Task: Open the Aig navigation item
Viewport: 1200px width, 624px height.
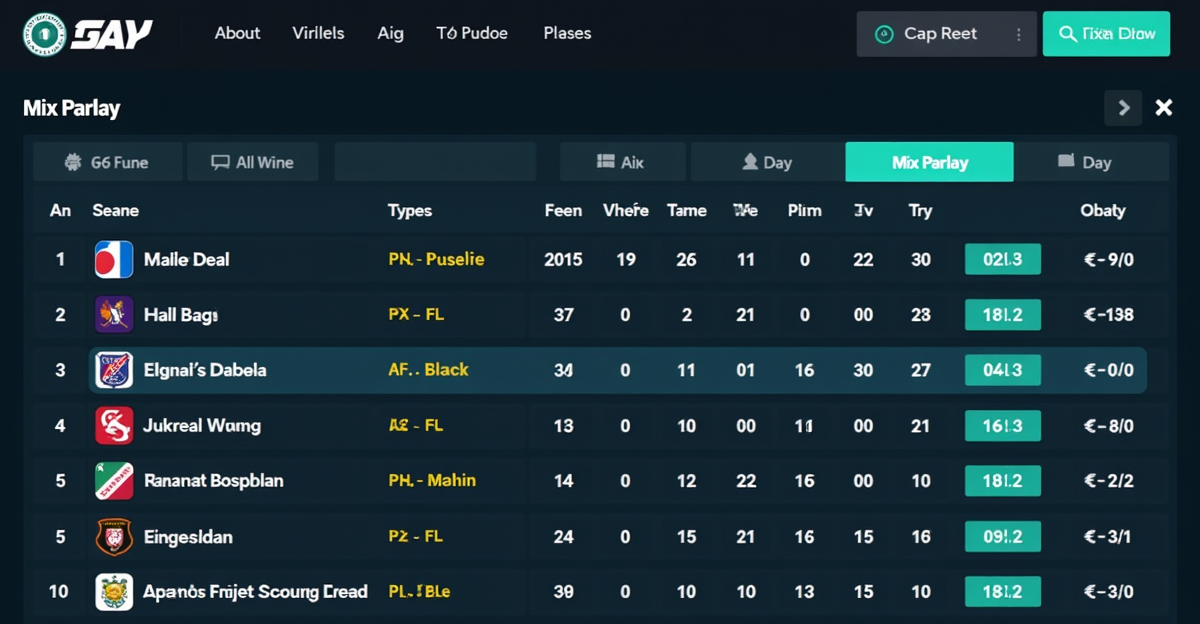Action: point(391,33)
